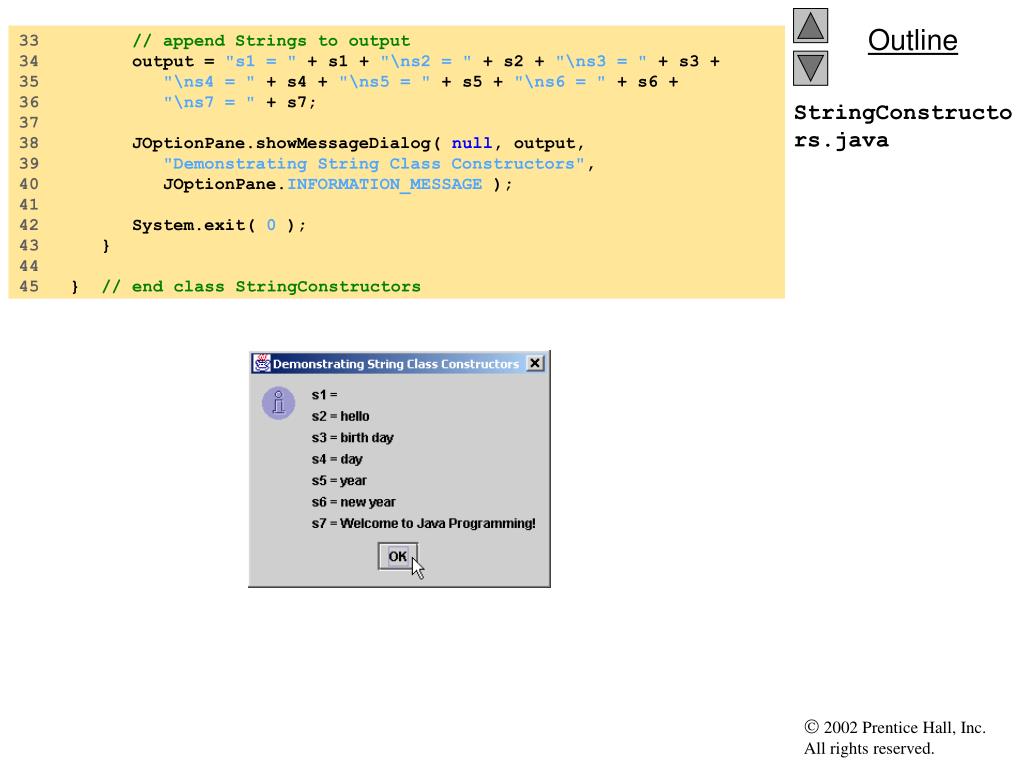Select the 's2 = hello' line
Image resolution: width=1024 pixels, height=768 pixels.
point(340,417)
